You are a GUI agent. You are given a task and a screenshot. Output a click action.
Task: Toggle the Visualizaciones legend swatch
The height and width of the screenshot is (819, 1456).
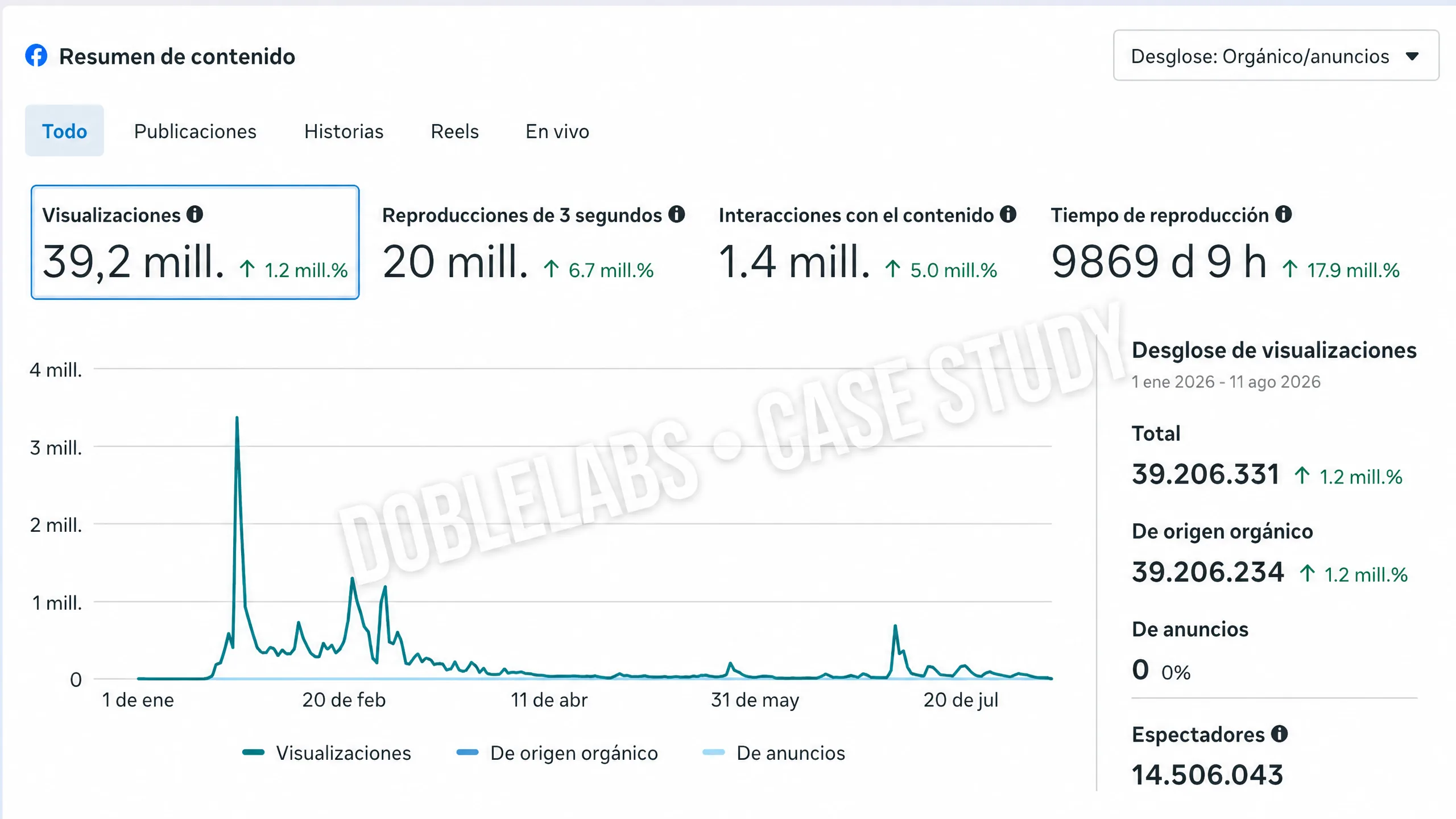click(253, 752)
